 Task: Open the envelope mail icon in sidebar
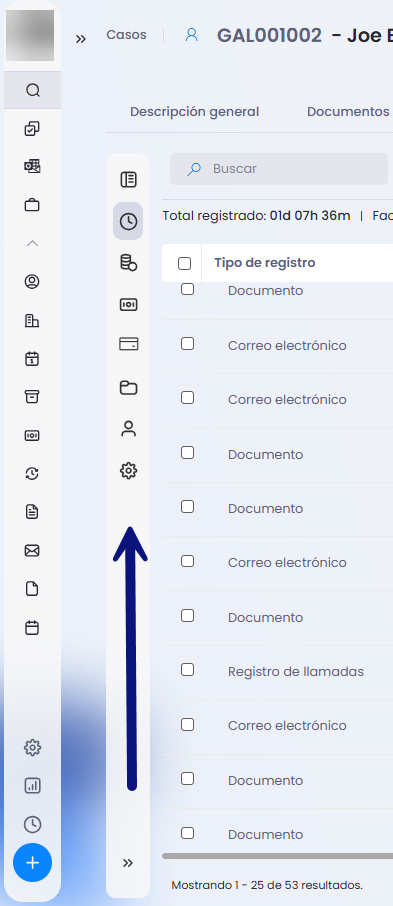pos(32,551)
